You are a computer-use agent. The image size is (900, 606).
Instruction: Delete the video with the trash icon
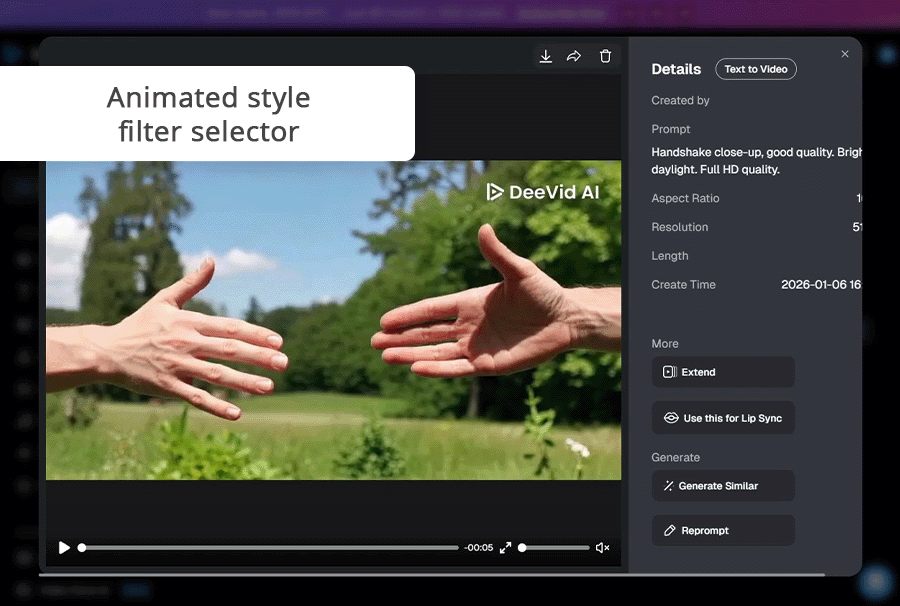[x=605, y=56]
